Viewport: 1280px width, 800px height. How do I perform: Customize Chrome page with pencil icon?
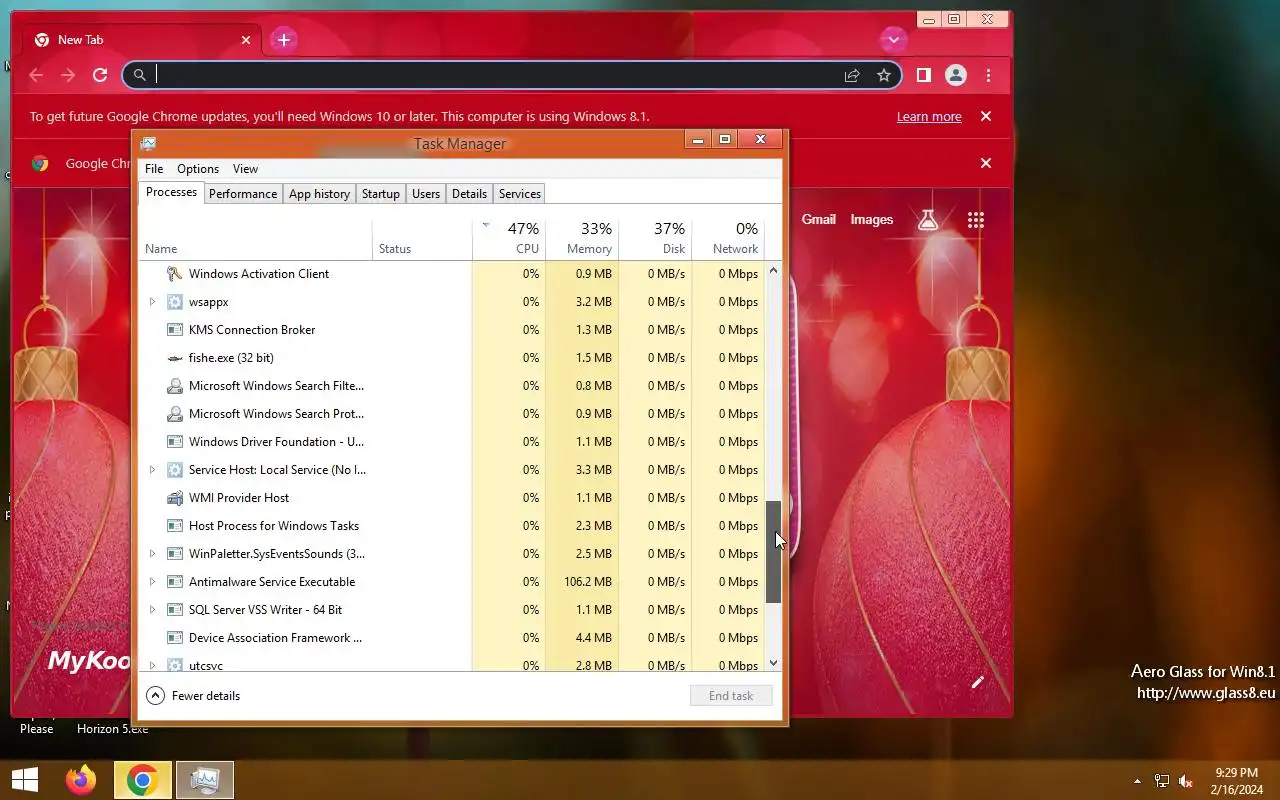[978, 682]
